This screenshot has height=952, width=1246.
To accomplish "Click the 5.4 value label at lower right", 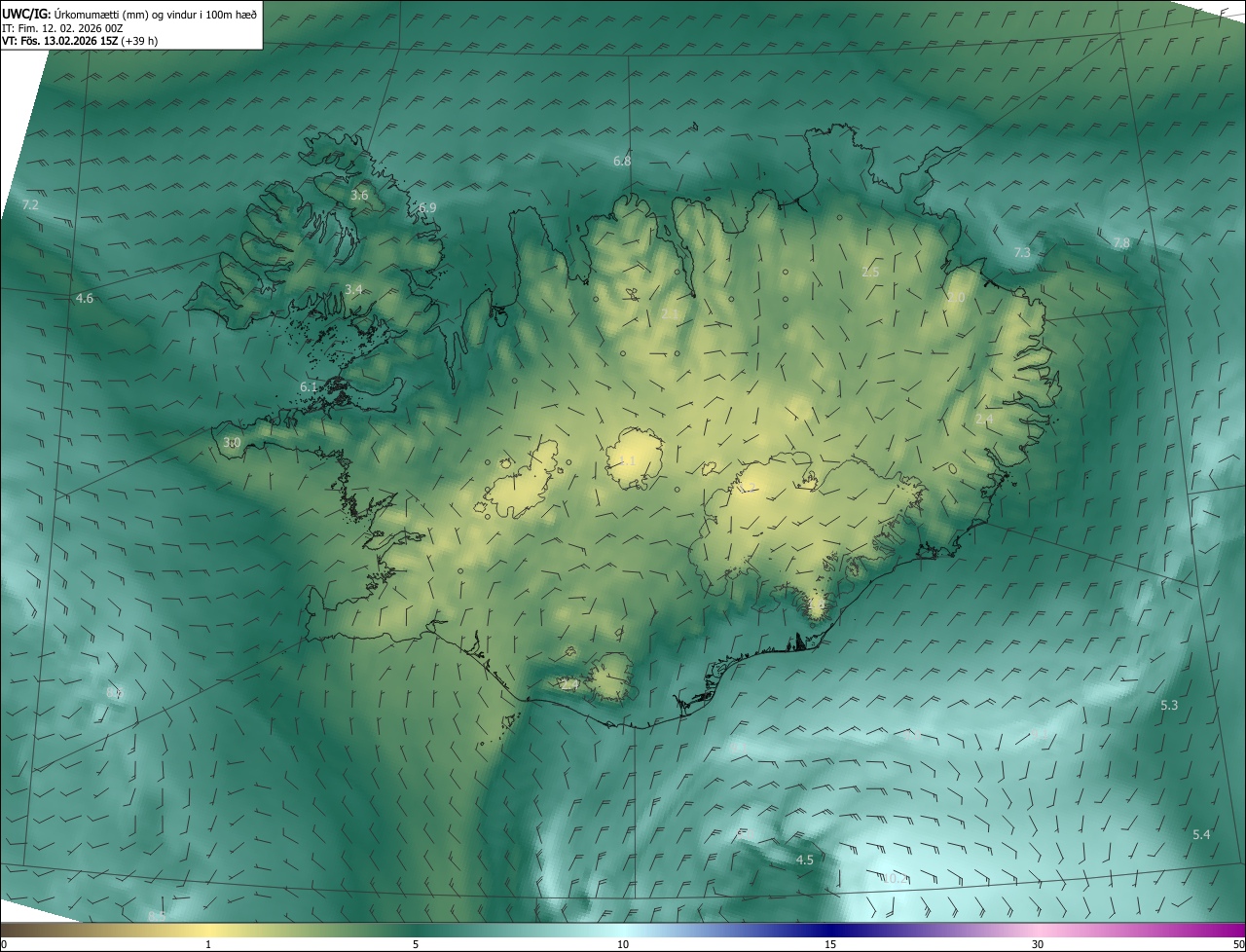I will tap(1201, 834).
